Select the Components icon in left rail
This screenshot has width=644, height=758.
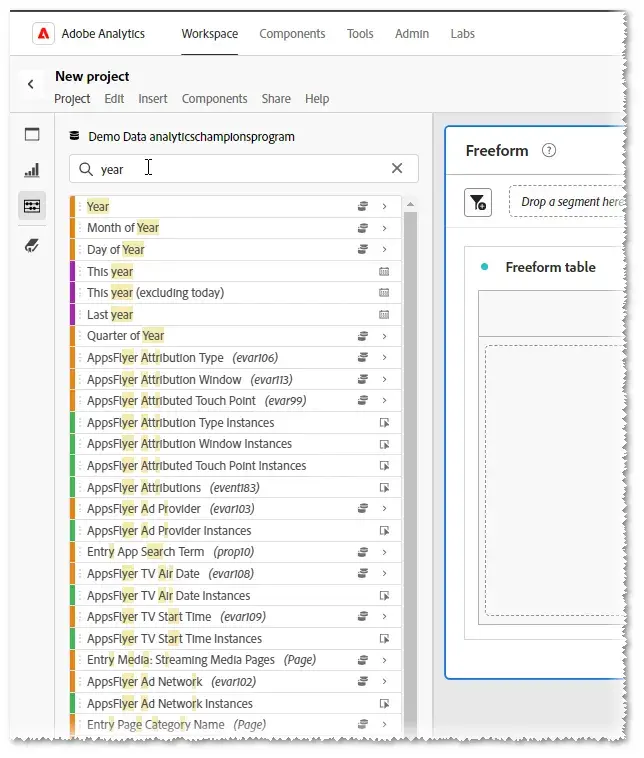pos(32,206)
